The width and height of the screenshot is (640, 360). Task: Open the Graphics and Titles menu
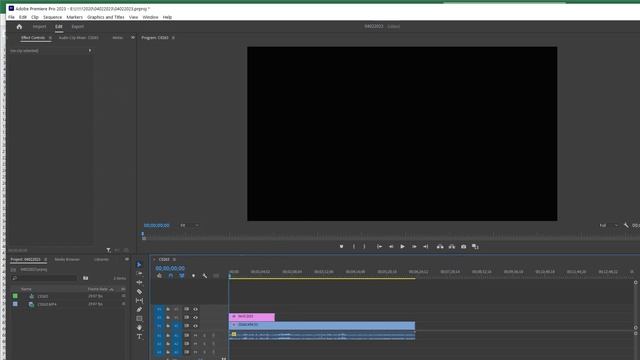point(106,17)
